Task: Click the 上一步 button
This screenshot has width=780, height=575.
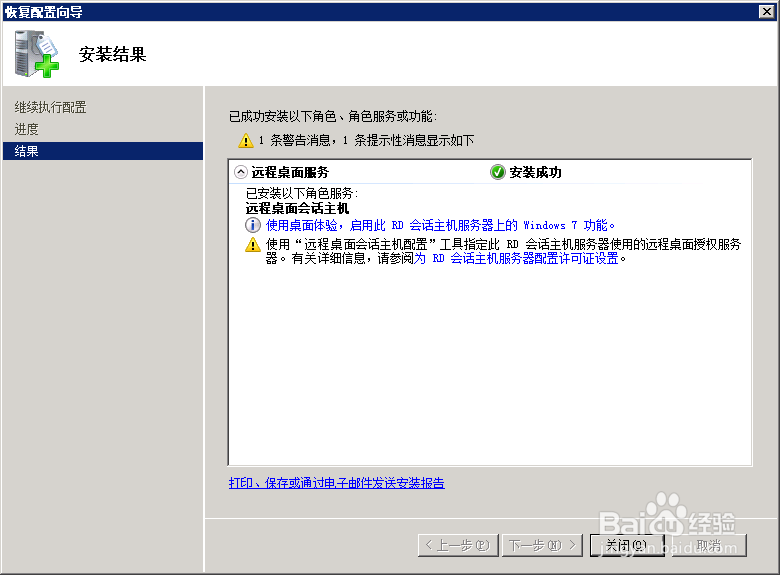Action: click(x=458, y=546)
